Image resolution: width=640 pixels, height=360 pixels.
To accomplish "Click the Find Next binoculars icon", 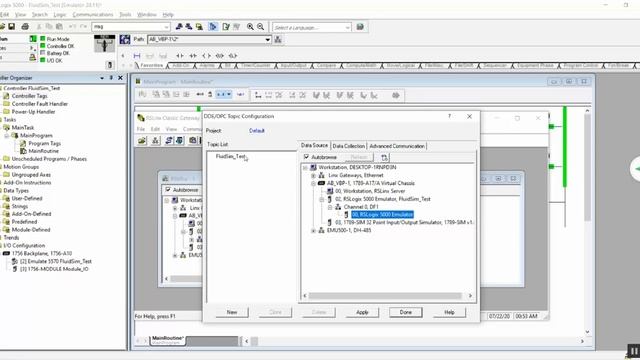I will [189, 27].
